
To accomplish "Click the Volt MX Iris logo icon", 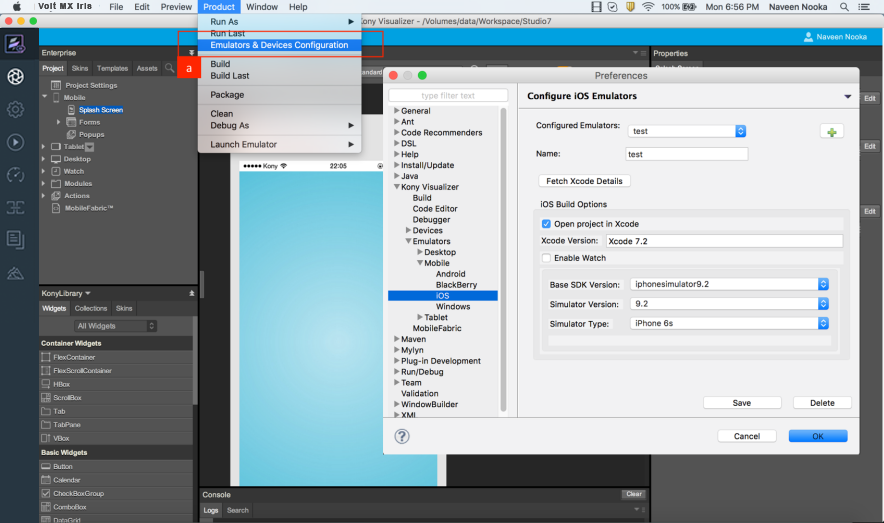I will [x=15, y=45].
